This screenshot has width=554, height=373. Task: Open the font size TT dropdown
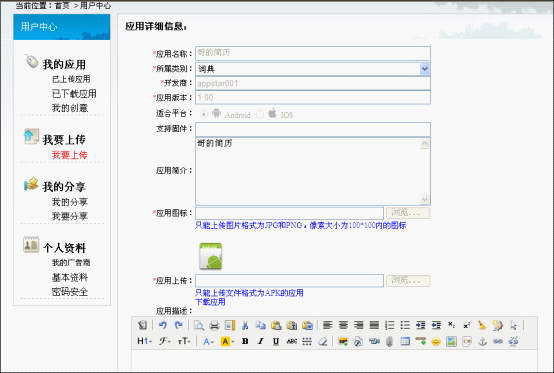point(184,341)
